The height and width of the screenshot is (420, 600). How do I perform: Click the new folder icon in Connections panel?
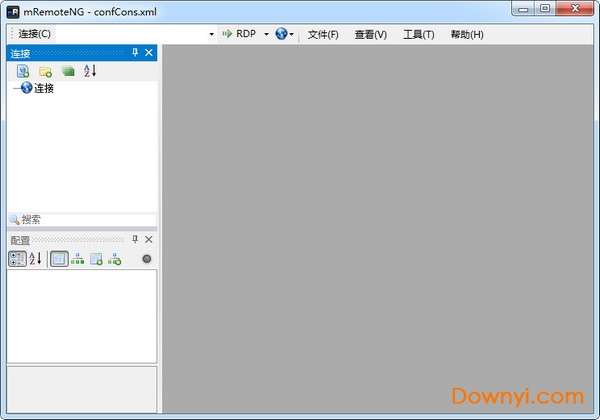46,71
